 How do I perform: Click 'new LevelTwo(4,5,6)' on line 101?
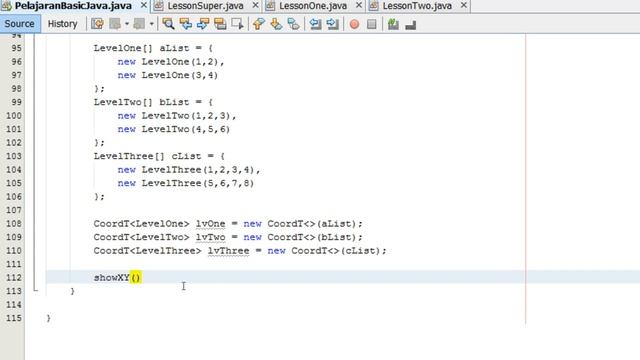pos(174,129)
